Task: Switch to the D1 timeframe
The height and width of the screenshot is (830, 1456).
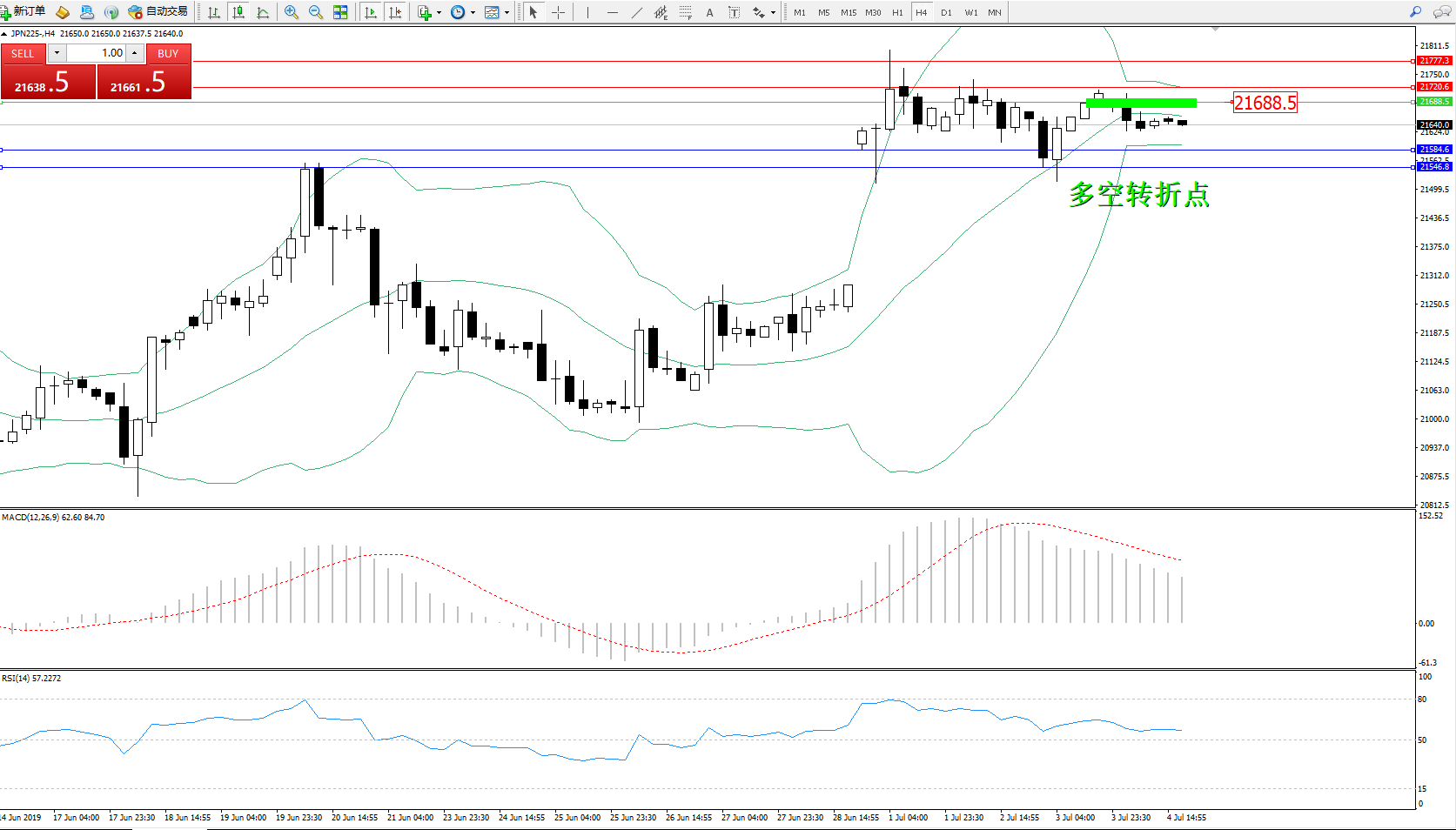Action: [946, 12]
